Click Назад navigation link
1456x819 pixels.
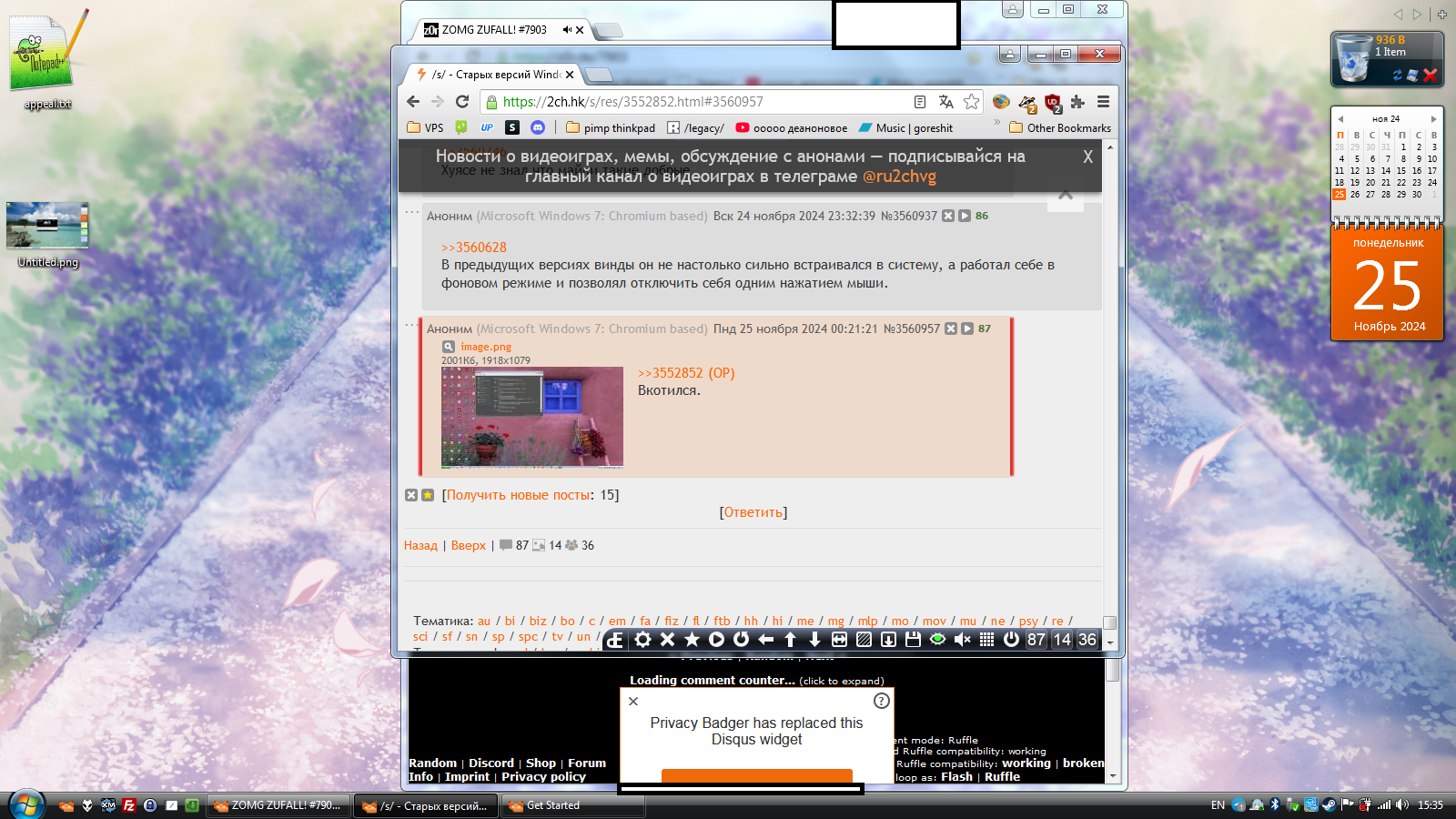point(420,545)
